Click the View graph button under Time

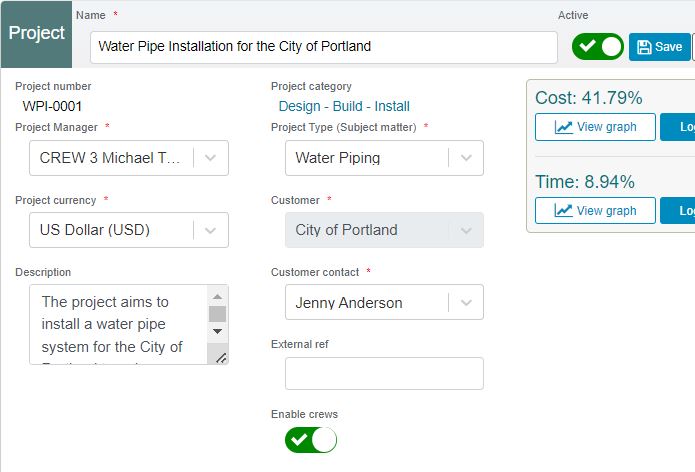click(595, 211)
